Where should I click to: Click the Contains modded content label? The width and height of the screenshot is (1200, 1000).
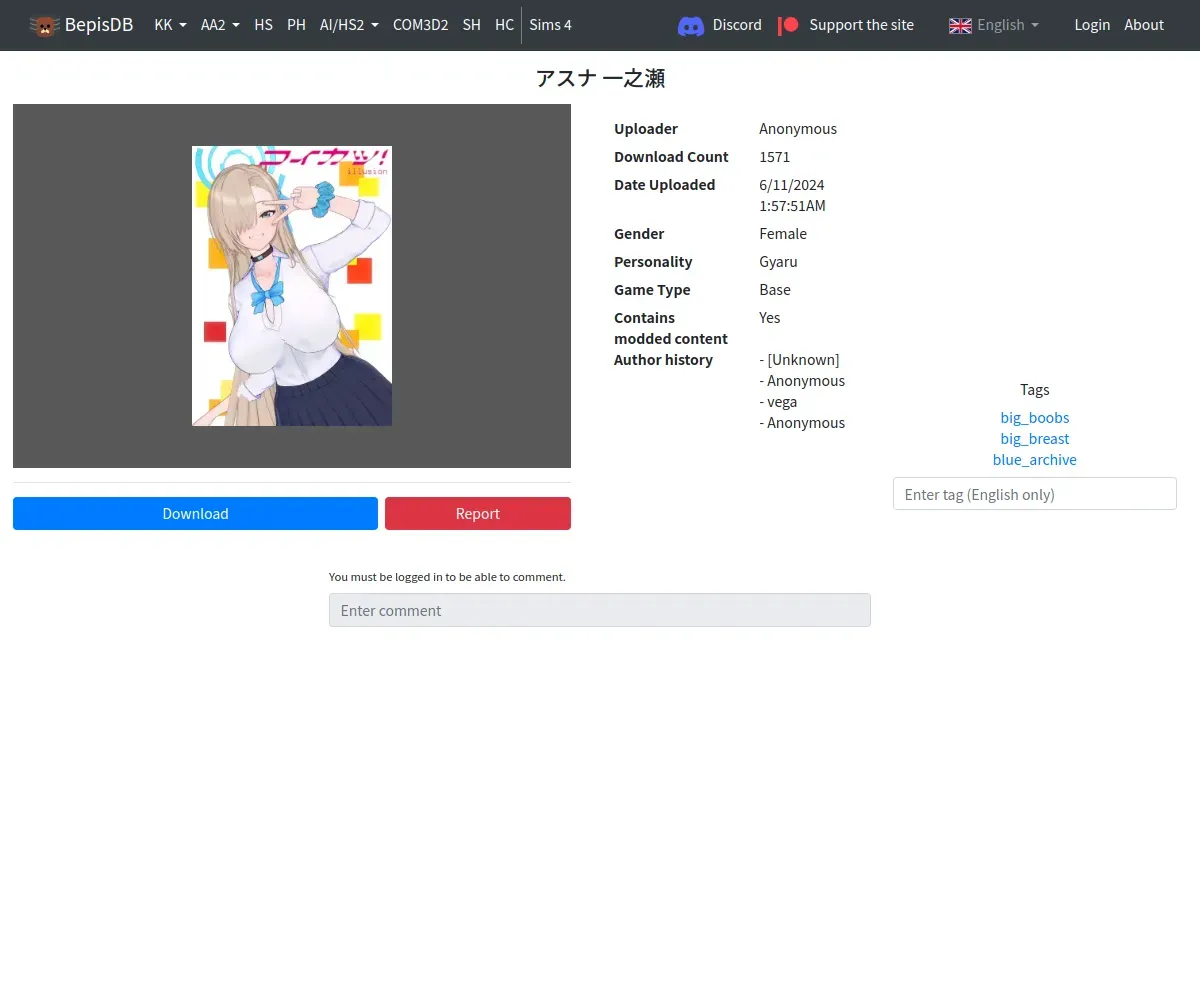[x=671, y=328]
